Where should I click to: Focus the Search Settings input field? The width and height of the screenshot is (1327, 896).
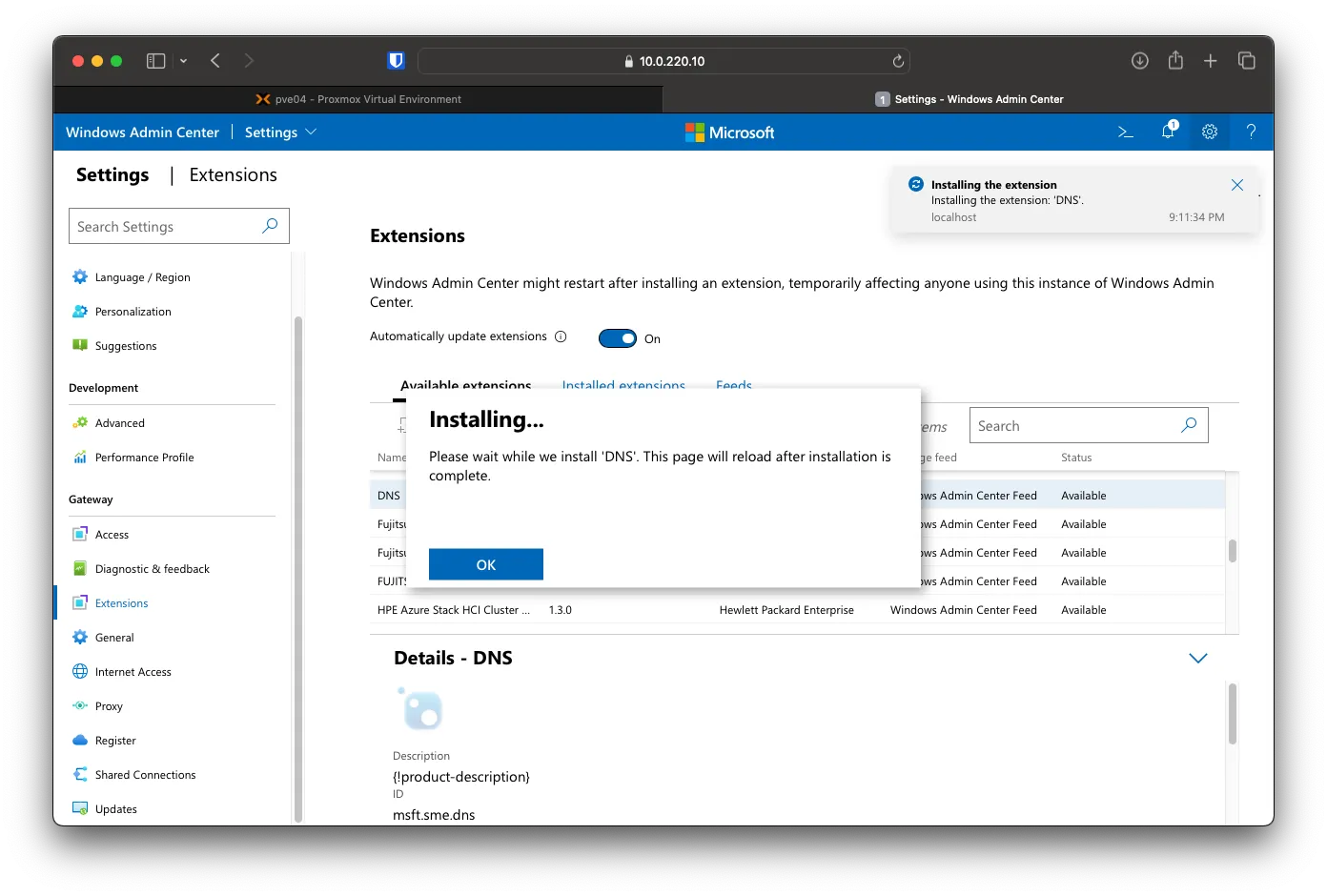179,226
